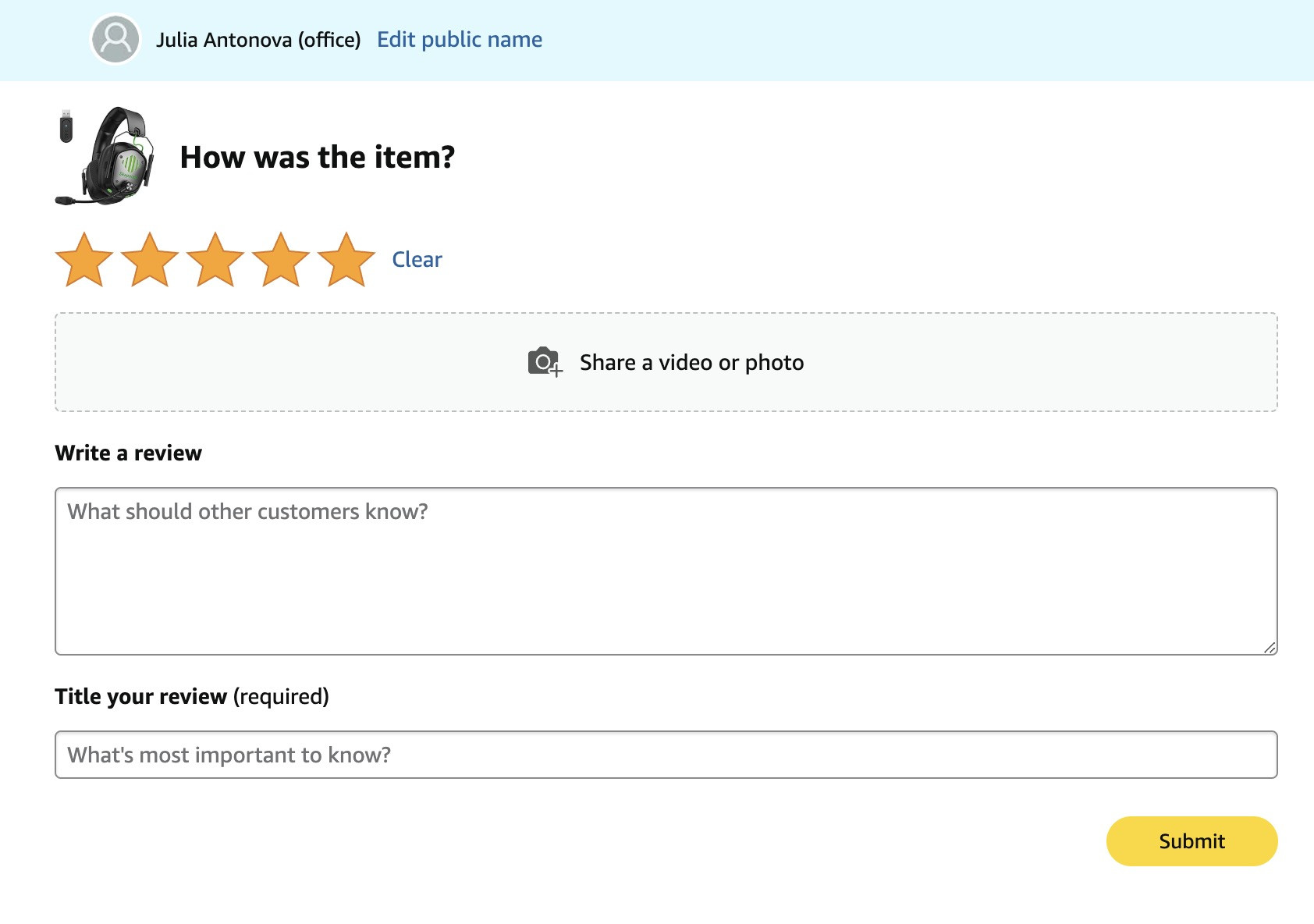Select the 'Share a video or photo' text

pos(691,363)
